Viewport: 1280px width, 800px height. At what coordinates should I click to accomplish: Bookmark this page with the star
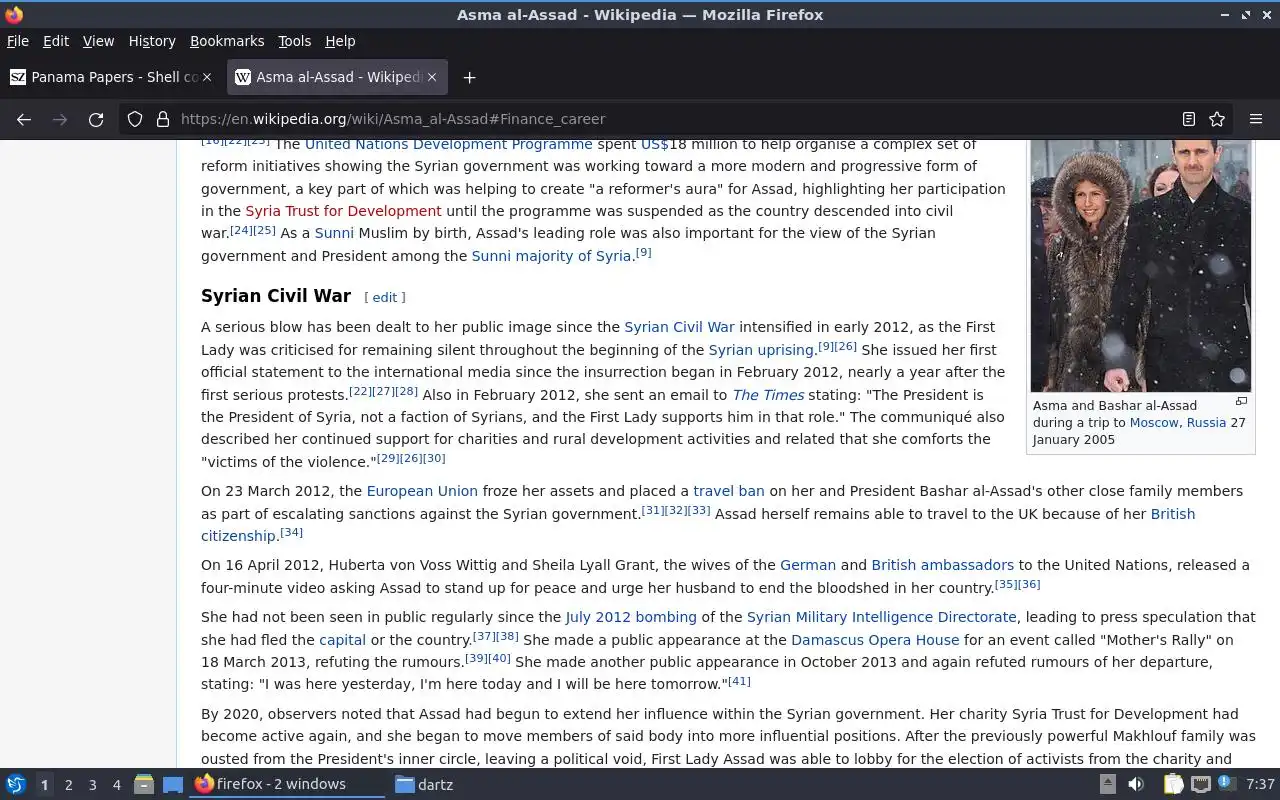click(x=1217, y=119)
